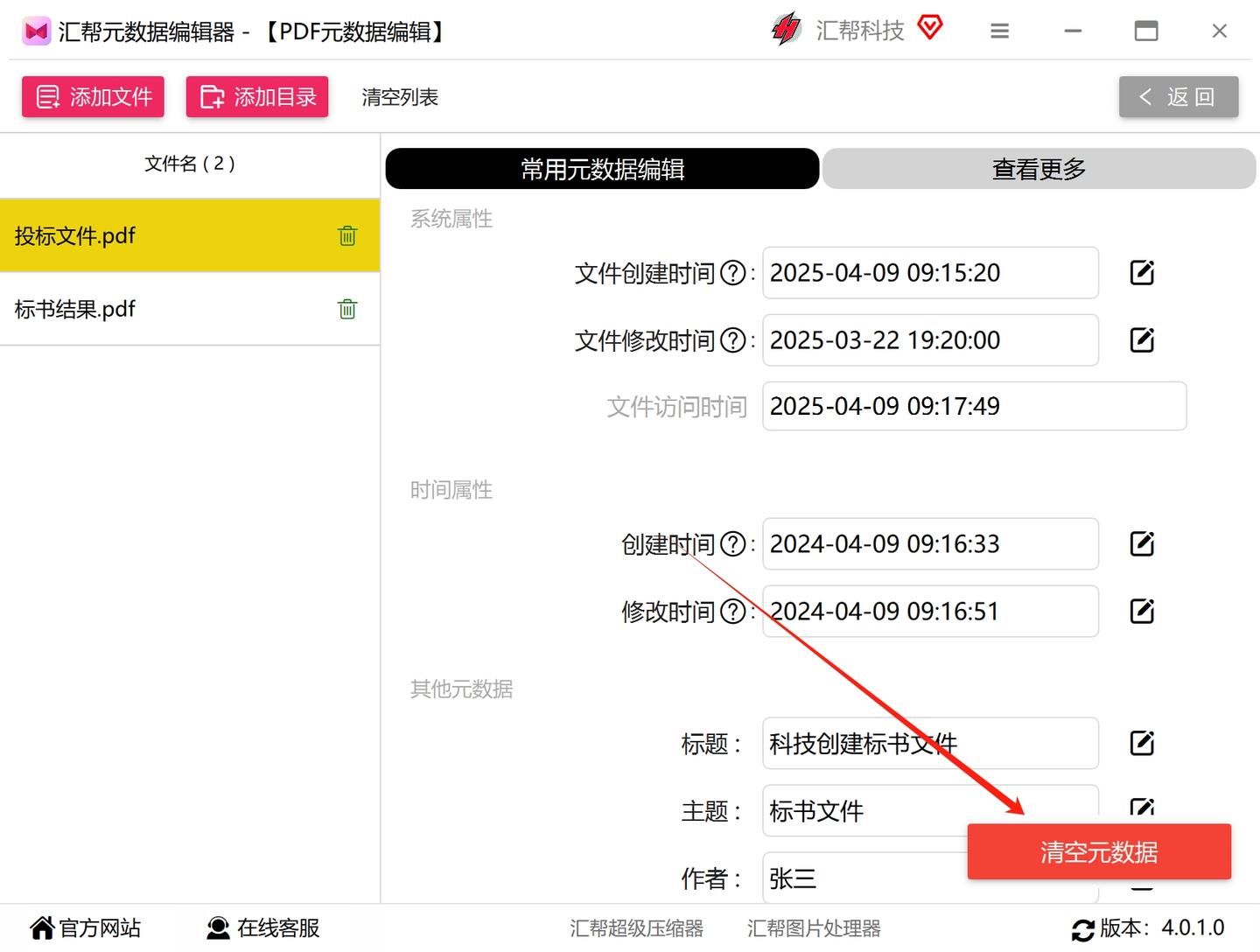Click the question mark beside 修改时间
Image resolution: width=1260 pixels, height=952 pixels.
pos(732,612)
